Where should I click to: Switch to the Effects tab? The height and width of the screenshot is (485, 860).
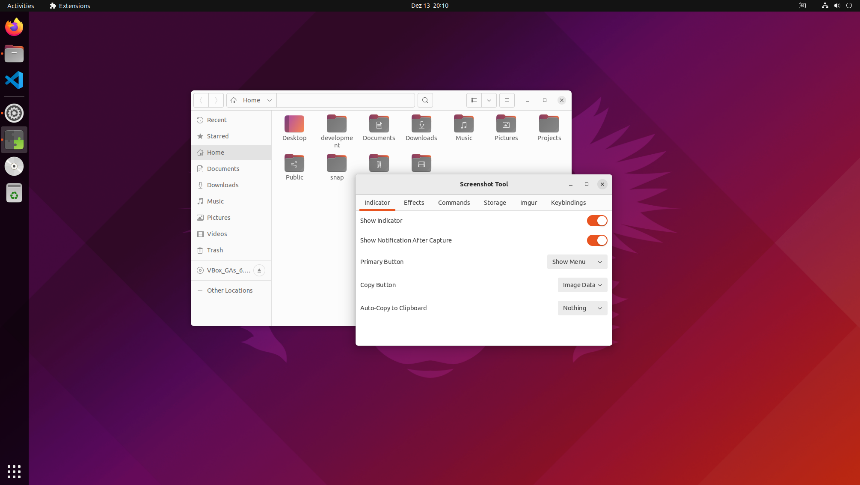tap(414, 202)
